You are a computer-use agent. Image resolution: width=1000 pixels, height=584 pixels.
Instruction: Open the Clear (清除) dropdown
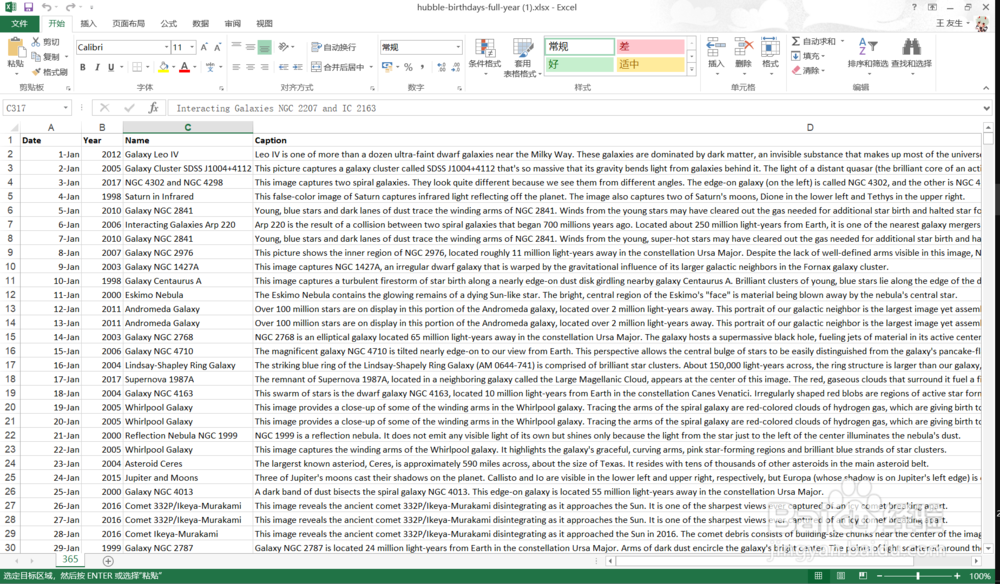click(x=808, y=70)
